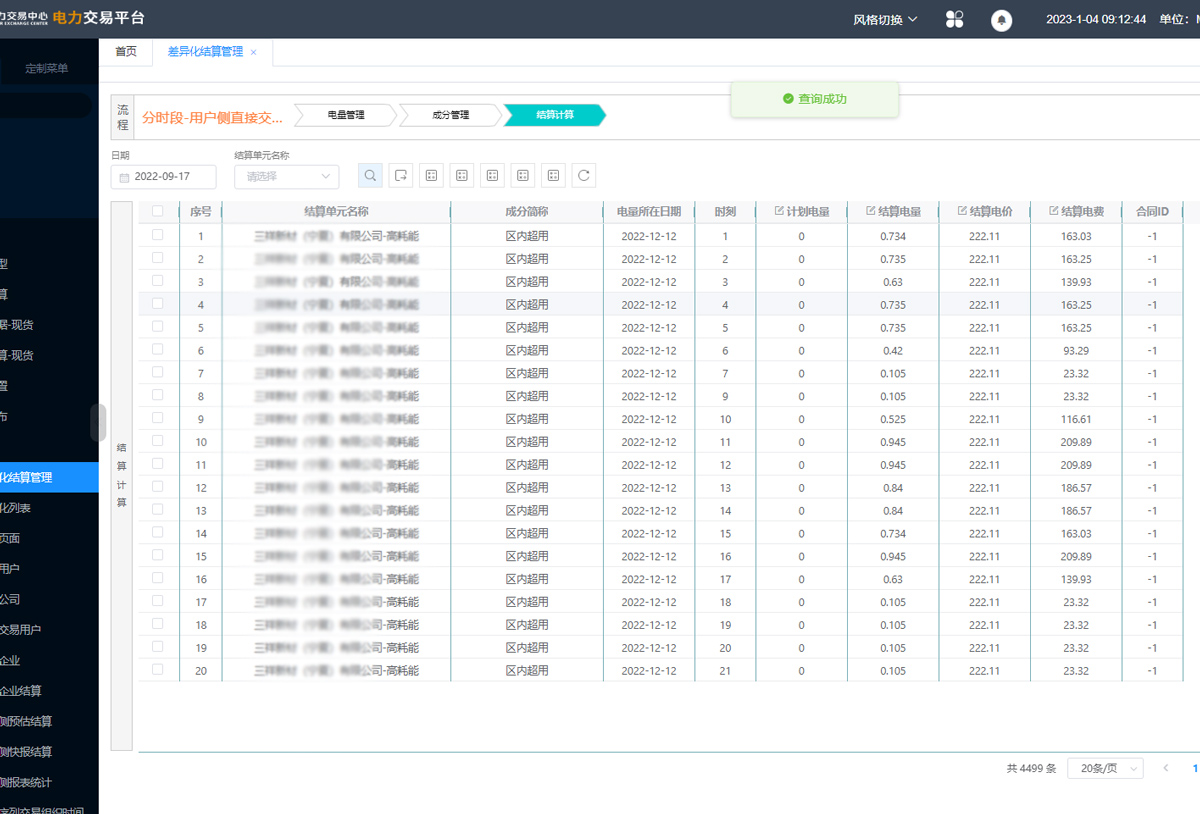Click the 合同ID column header
This screenshot has width=1200, height=814.
point(1152,211)
